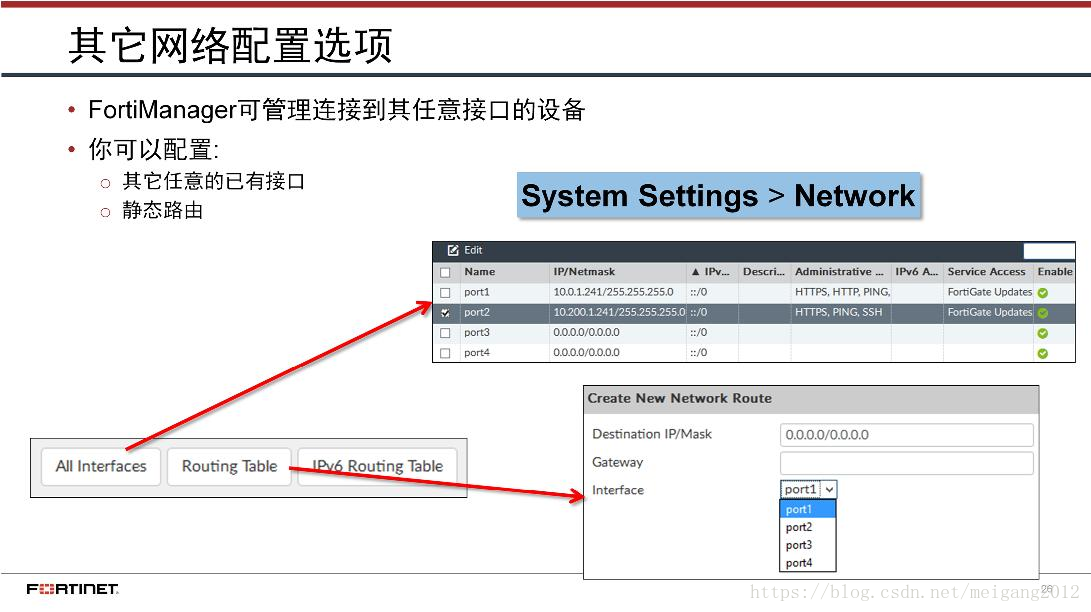Click the 10.0.1.241/255.255.255.0 address cell
The height and width of the screenshot is (612, 1091).
tap(613, 292)
